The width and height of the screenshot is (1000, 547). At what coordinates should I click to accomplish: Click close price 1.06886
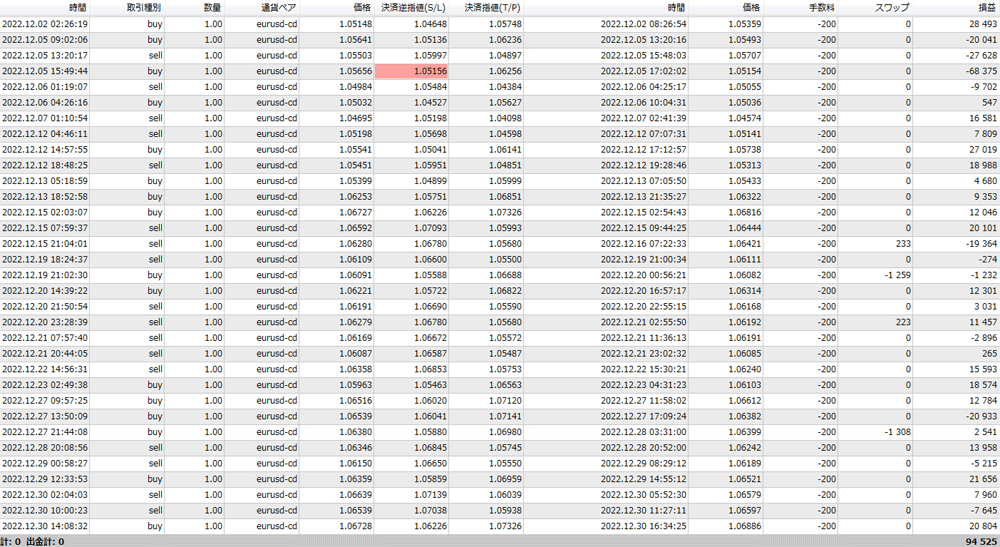click(744, 526)
